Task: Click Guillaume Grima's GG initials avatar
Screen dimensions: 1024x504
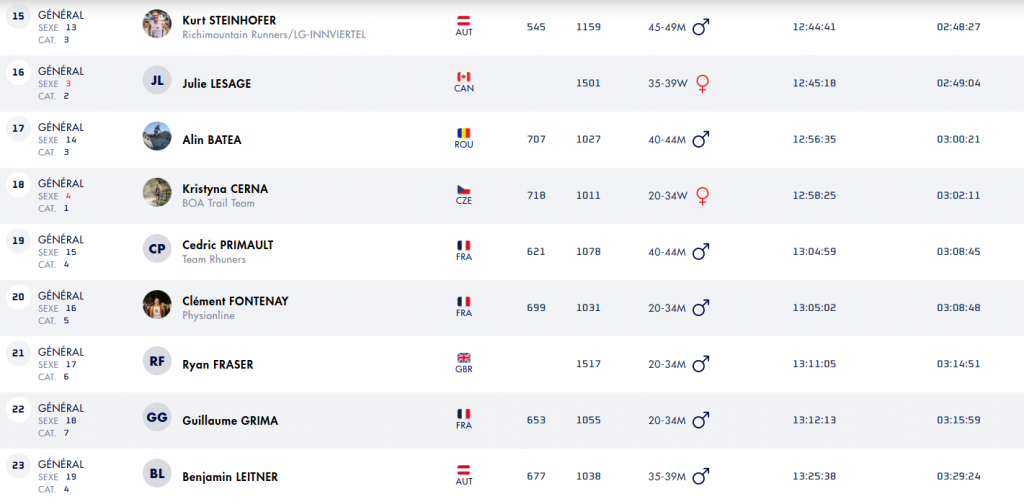Action: tap(157, 419)
